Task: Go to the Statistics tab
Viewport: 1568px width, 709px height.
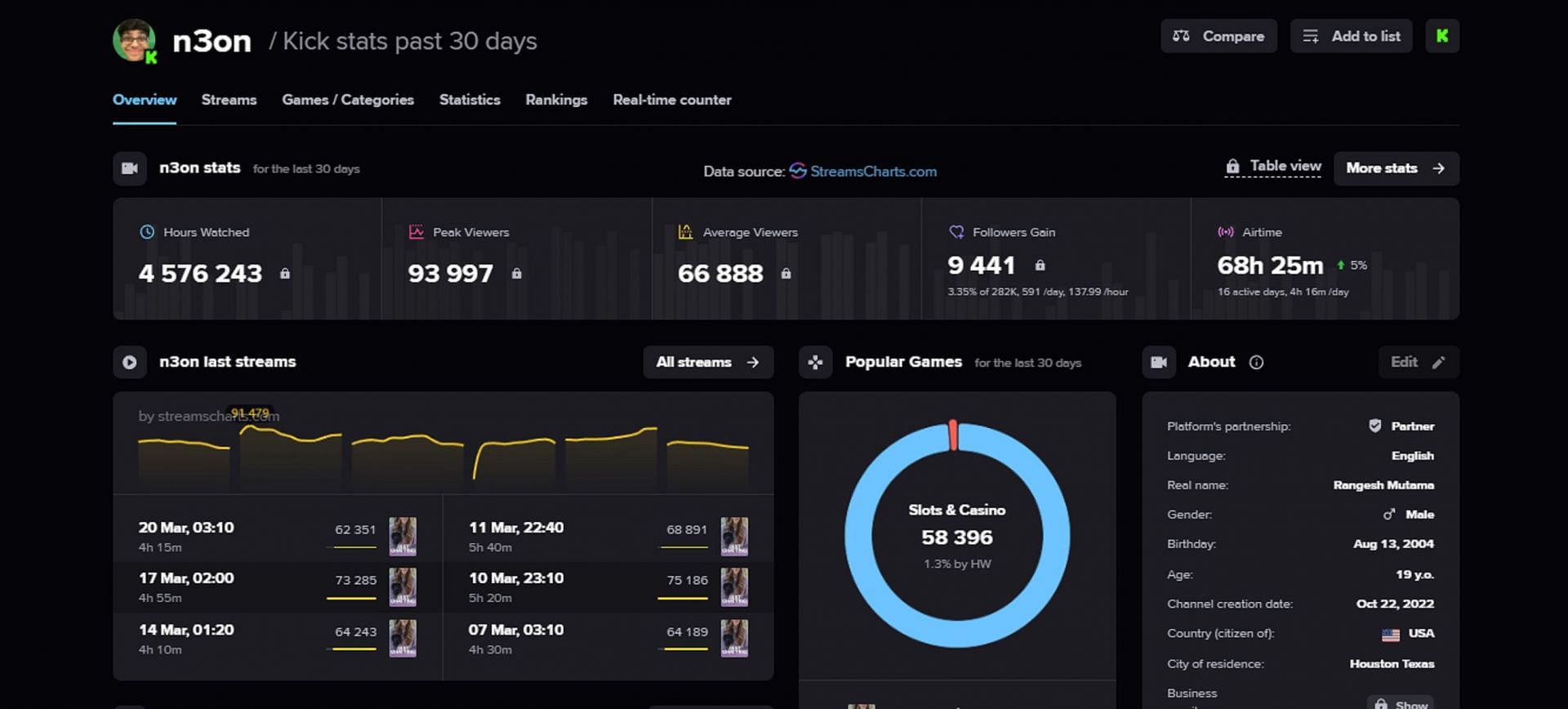Action: pyautogui.click(x=470, y=100)
